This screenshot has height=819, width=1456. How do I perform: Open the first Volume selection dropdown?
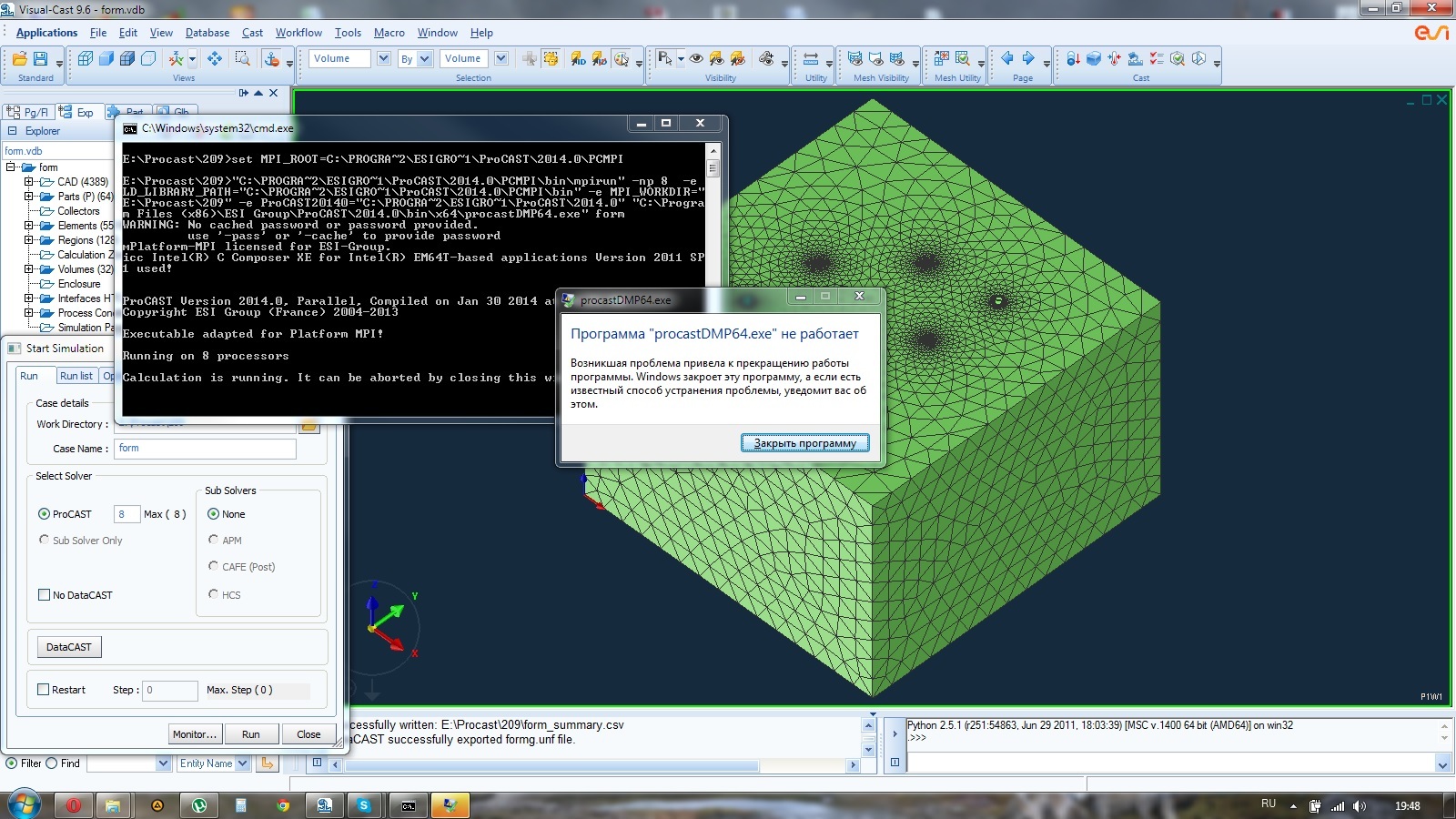(x=383, y=58)
